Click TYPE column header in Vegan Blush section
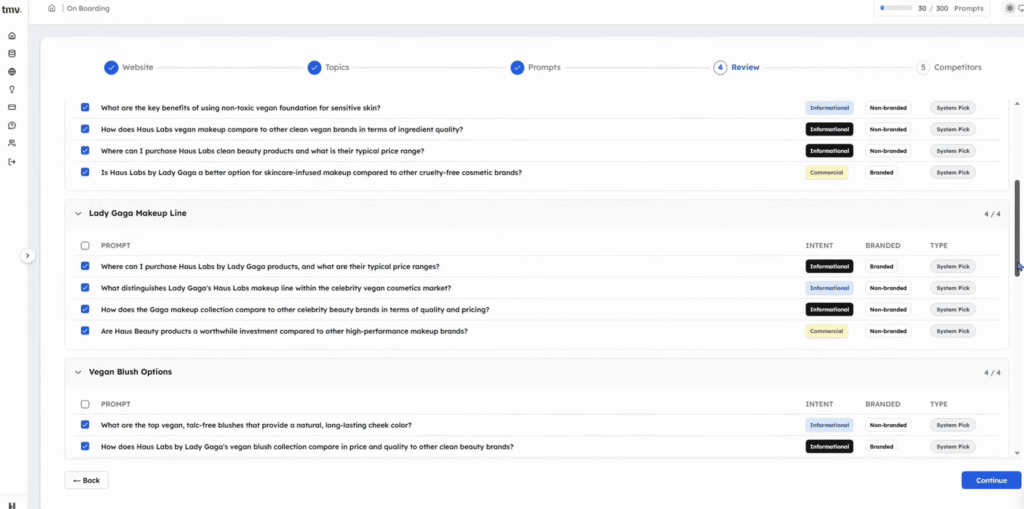Viewport: 1024px width, 509px height. pyautogui.click(x=939, y=404)
